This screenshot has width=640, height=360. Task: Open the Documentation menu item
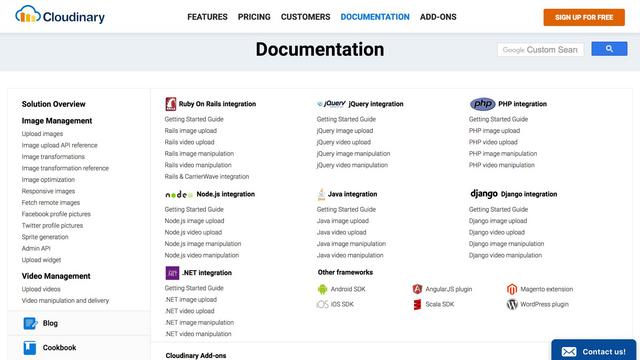point(375,17)
